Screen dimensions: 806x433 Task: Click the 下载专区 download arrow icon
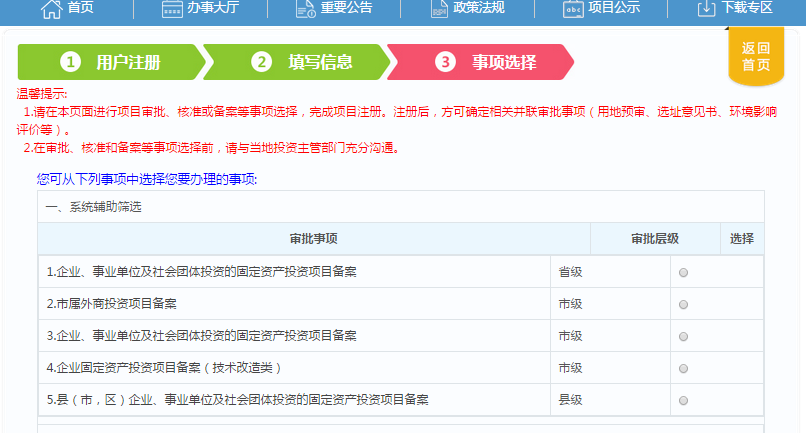[x=706, y=8]
